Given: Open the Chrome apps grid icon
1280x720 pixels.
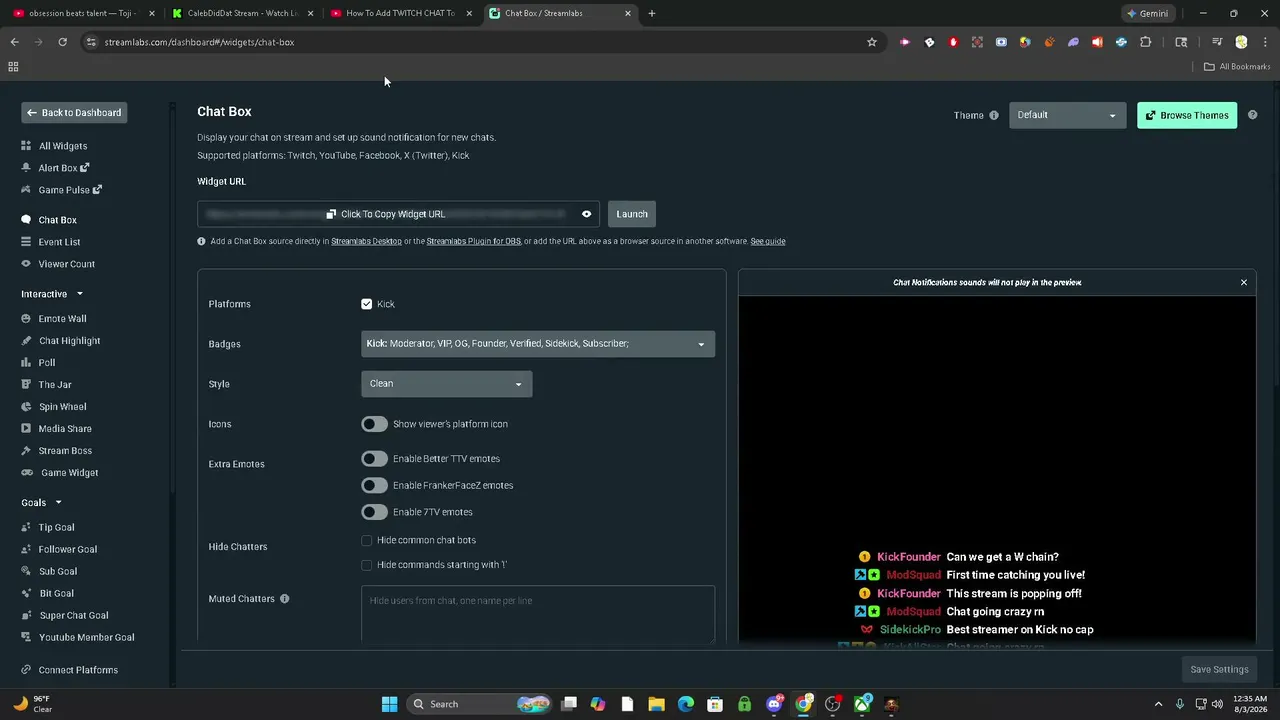Looking at the screenshot, I should [13, 67].
